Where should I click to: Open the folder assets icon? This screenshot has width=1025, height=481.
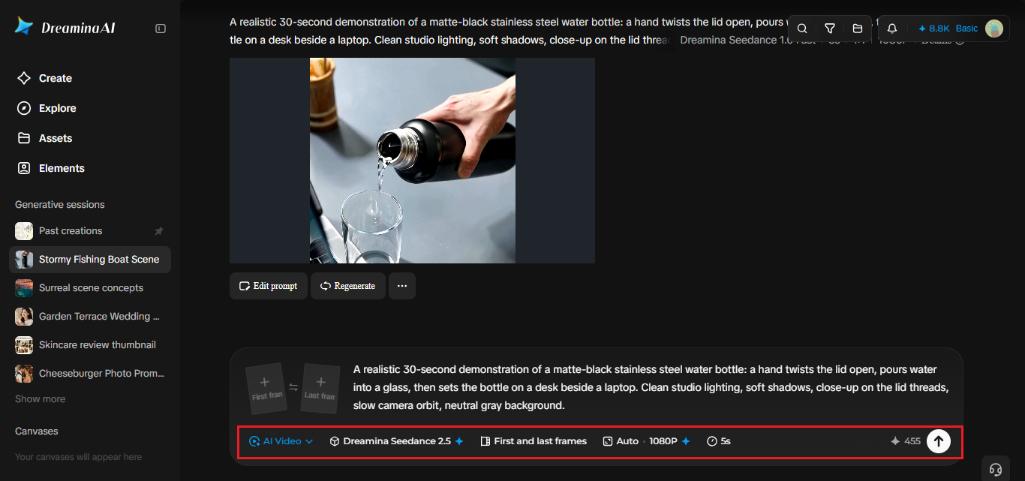tap(857, 28)
